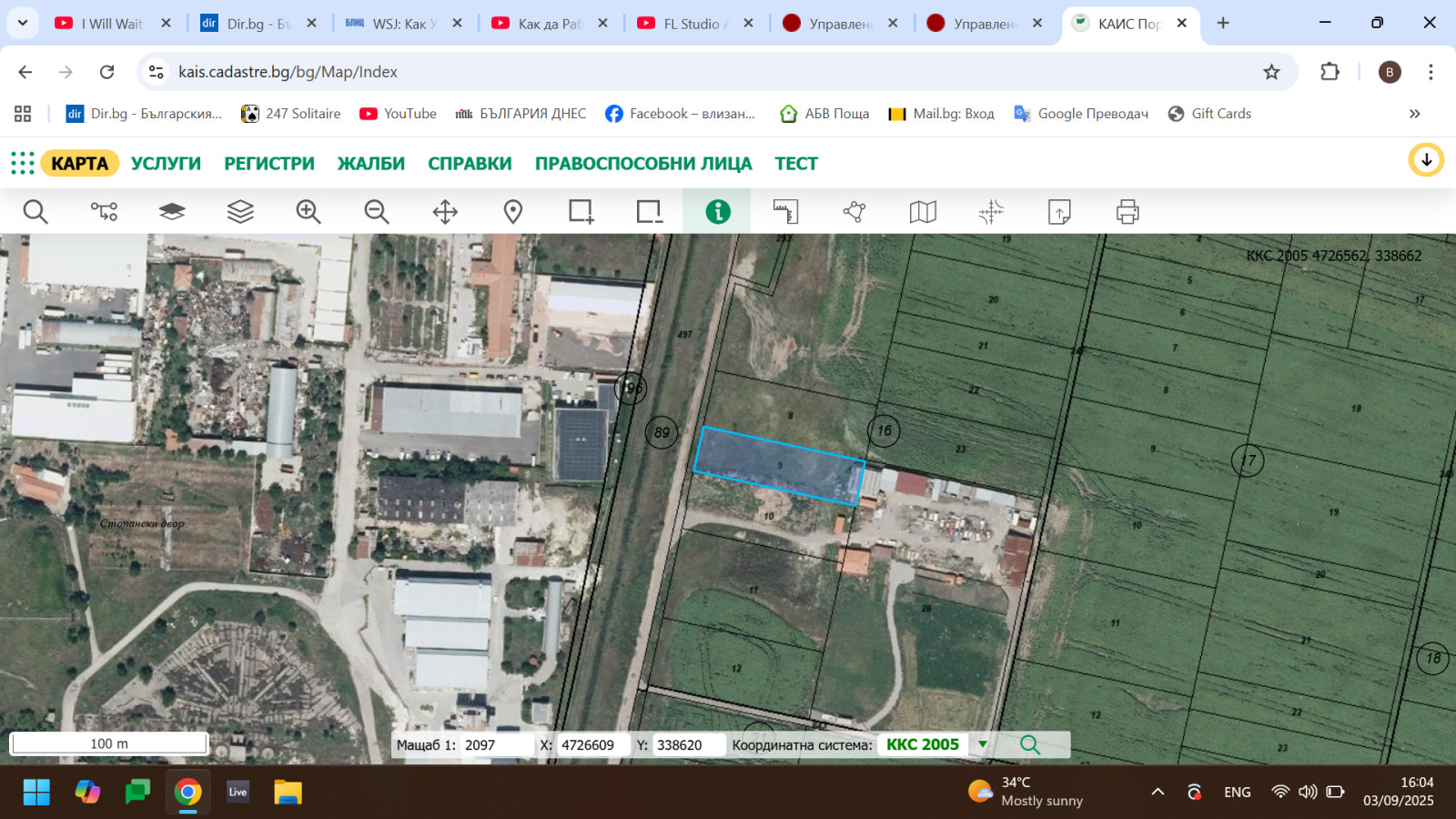Activate the pan tool
Image resolution: width=1456 pixels, height=819 pixels.
point(444,211)
